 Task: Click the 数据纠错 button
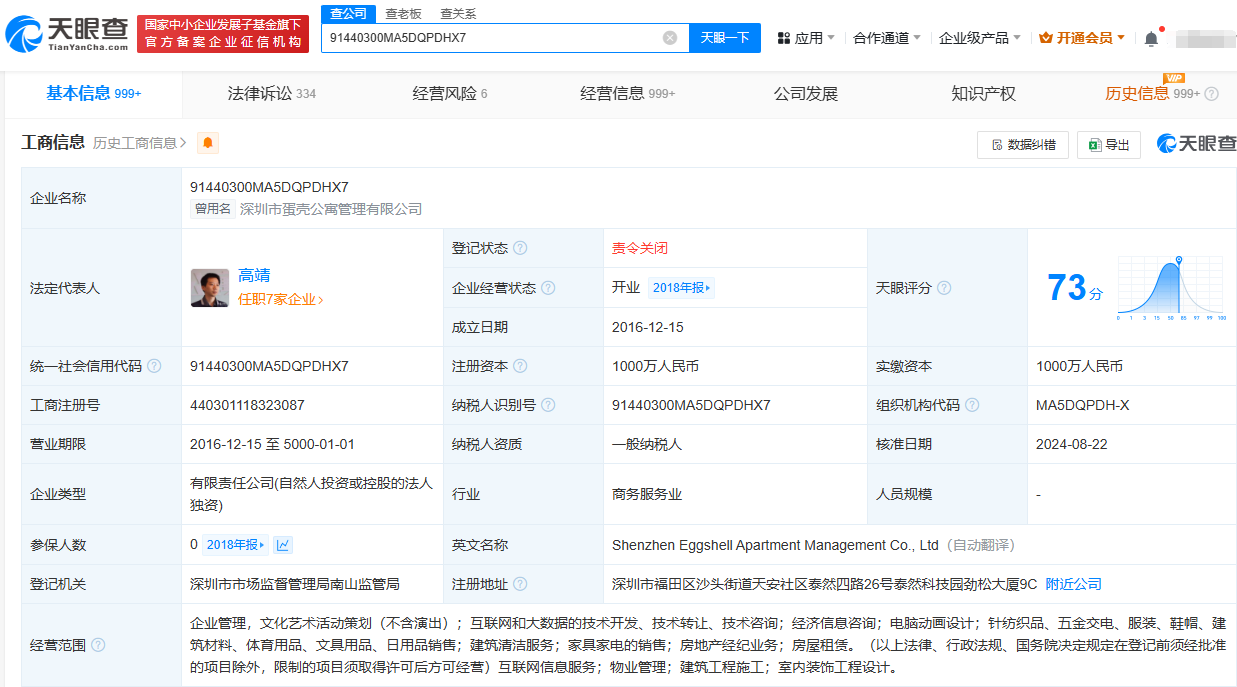(x=1023, y=144)
